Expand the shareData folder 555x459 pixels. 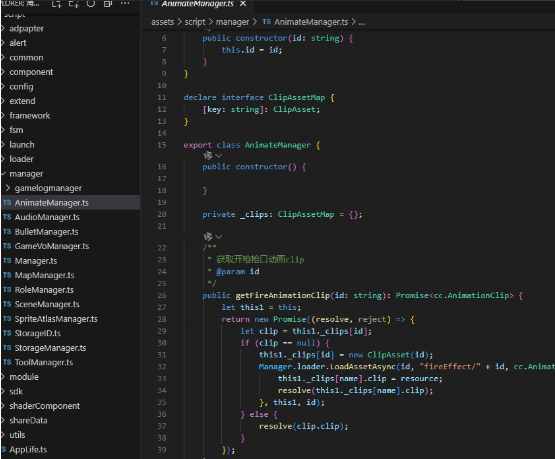point(28,420)
